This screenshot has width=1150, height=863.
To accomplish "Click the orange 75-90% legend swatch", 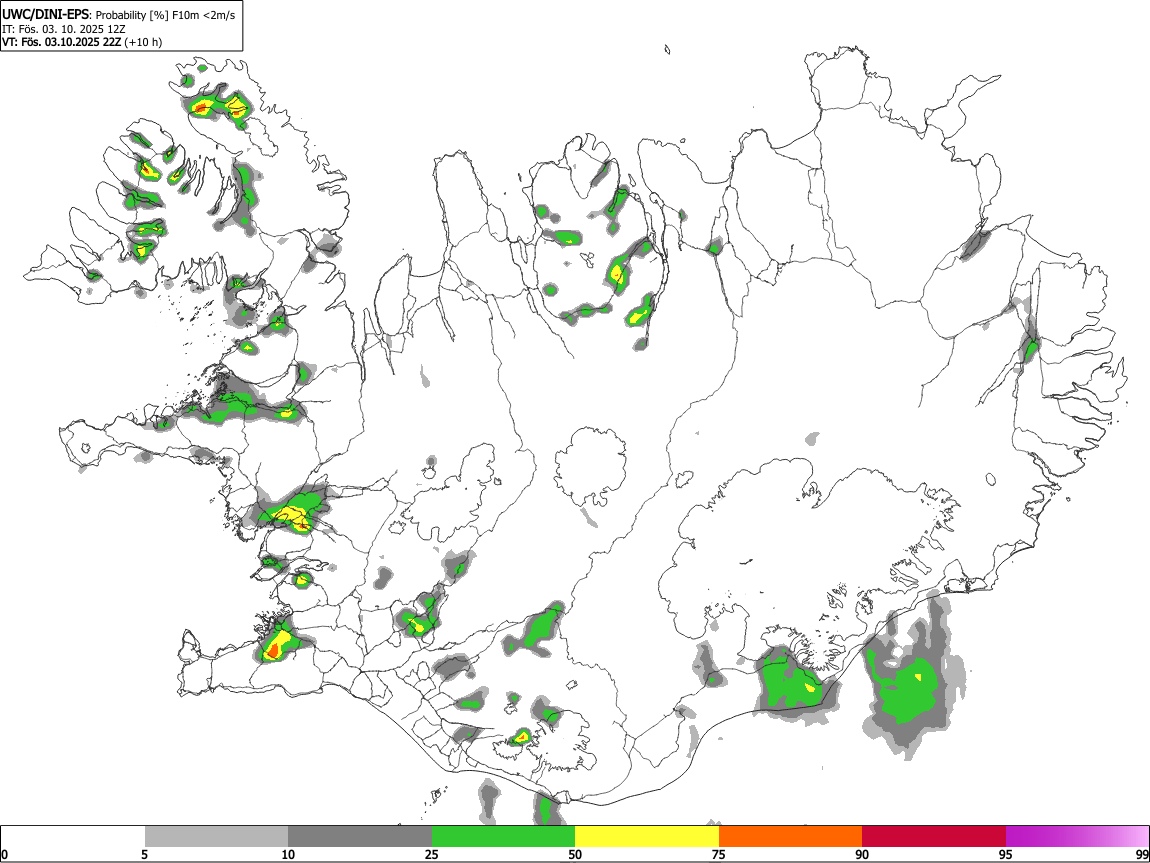I will point(791,836).
